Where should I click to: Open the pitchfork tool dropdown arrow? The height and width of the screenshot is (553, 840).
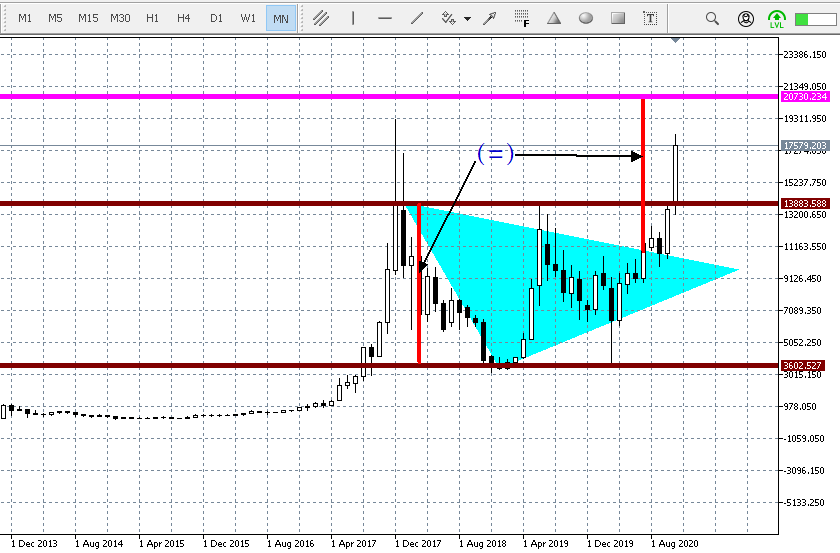[467, 19]
